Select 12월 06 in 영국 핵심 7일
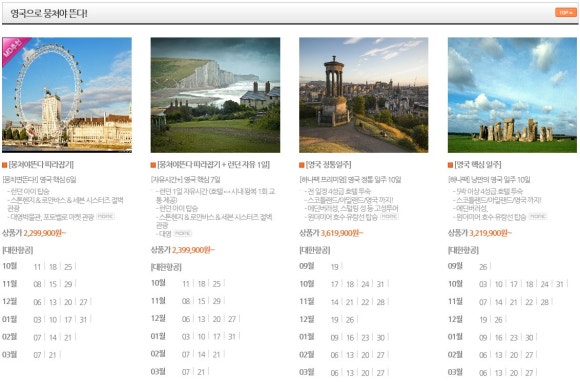Viewport: 580px width, 382px height. pos(186,319)
